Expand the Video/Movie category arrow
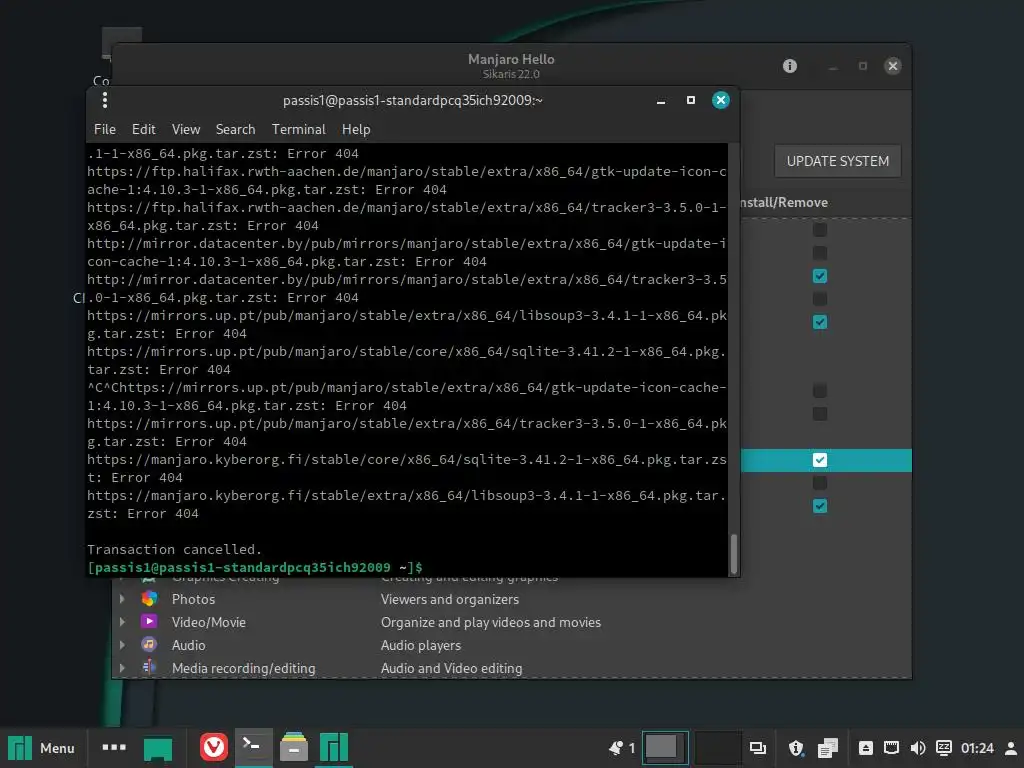The image size is (1024, 768). pyautogui.click(x=122, y=622)
